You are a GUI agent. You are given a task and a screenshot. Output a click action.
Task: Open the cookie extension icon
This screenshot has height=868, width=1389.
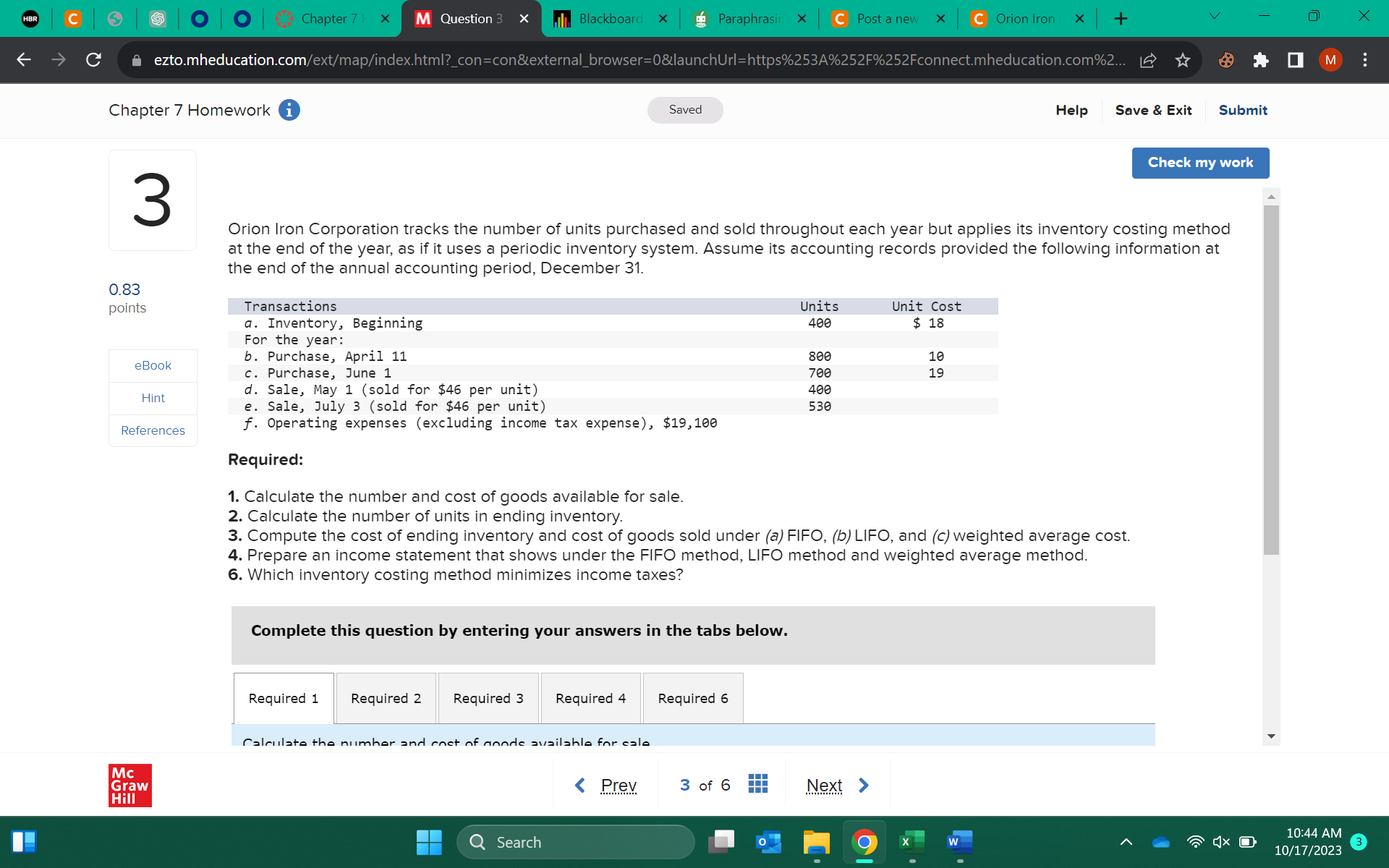1226,60
